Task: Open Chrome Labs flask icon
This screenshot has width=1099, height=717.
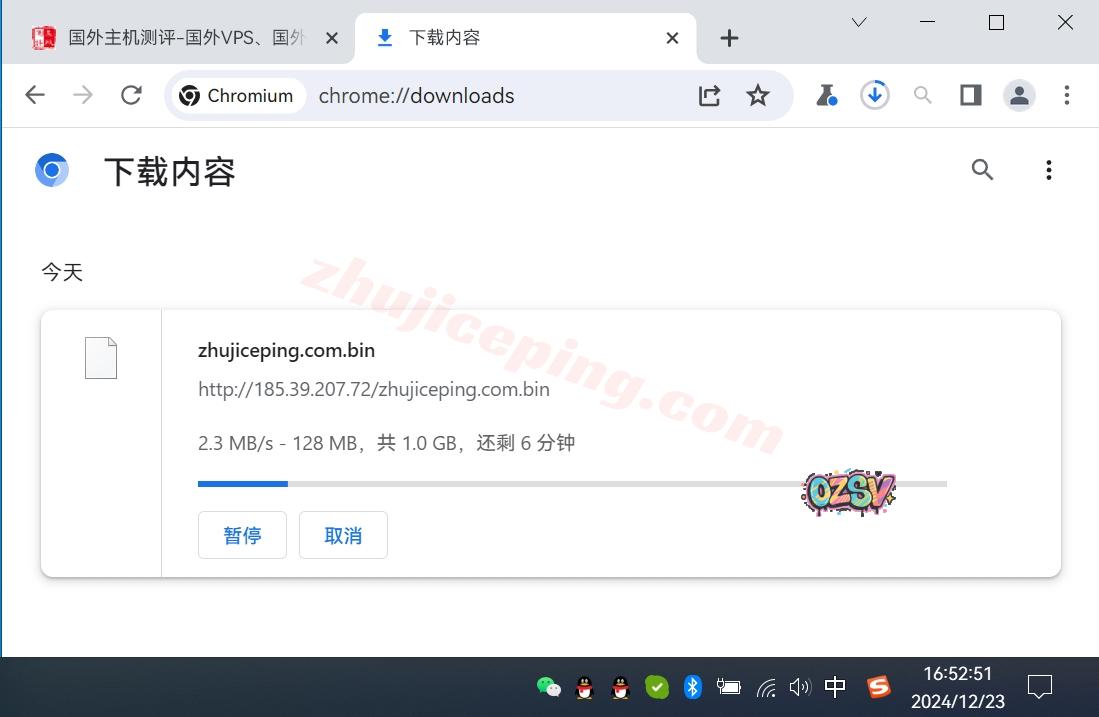Action: tap(826, 95)
